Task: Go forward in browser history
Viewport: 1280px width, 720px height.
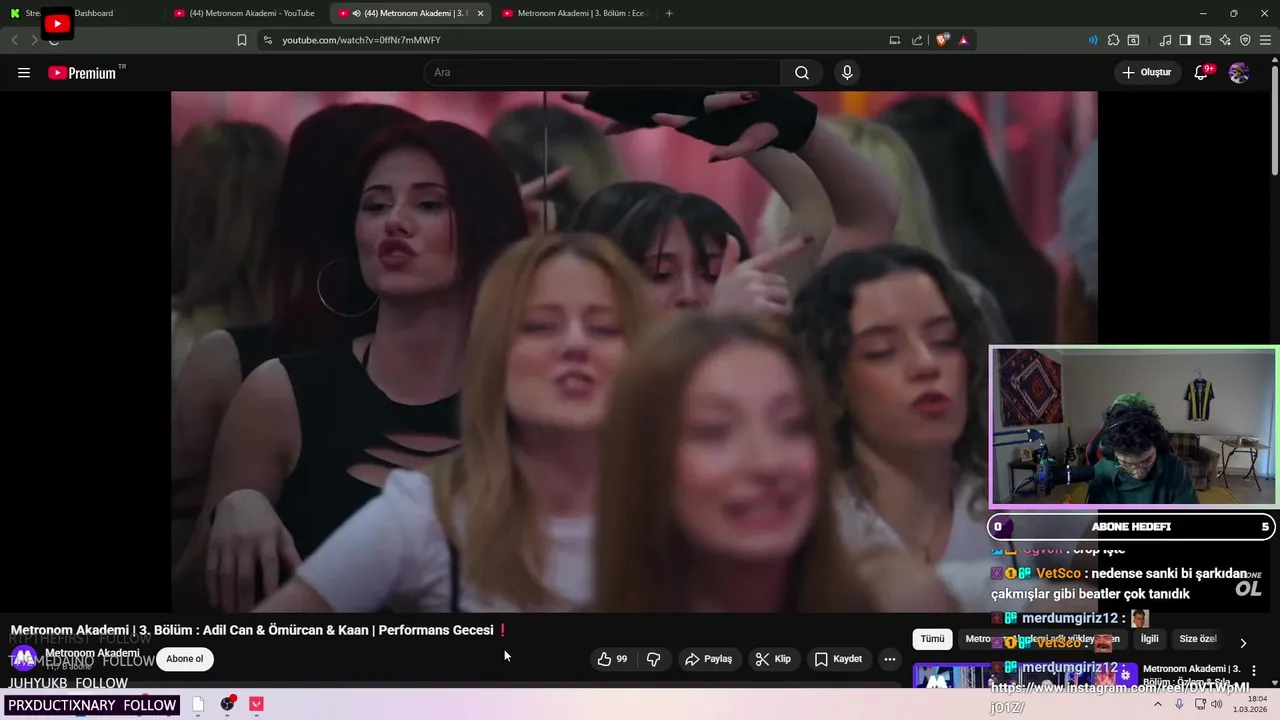Action: click(x=34, y=40)
